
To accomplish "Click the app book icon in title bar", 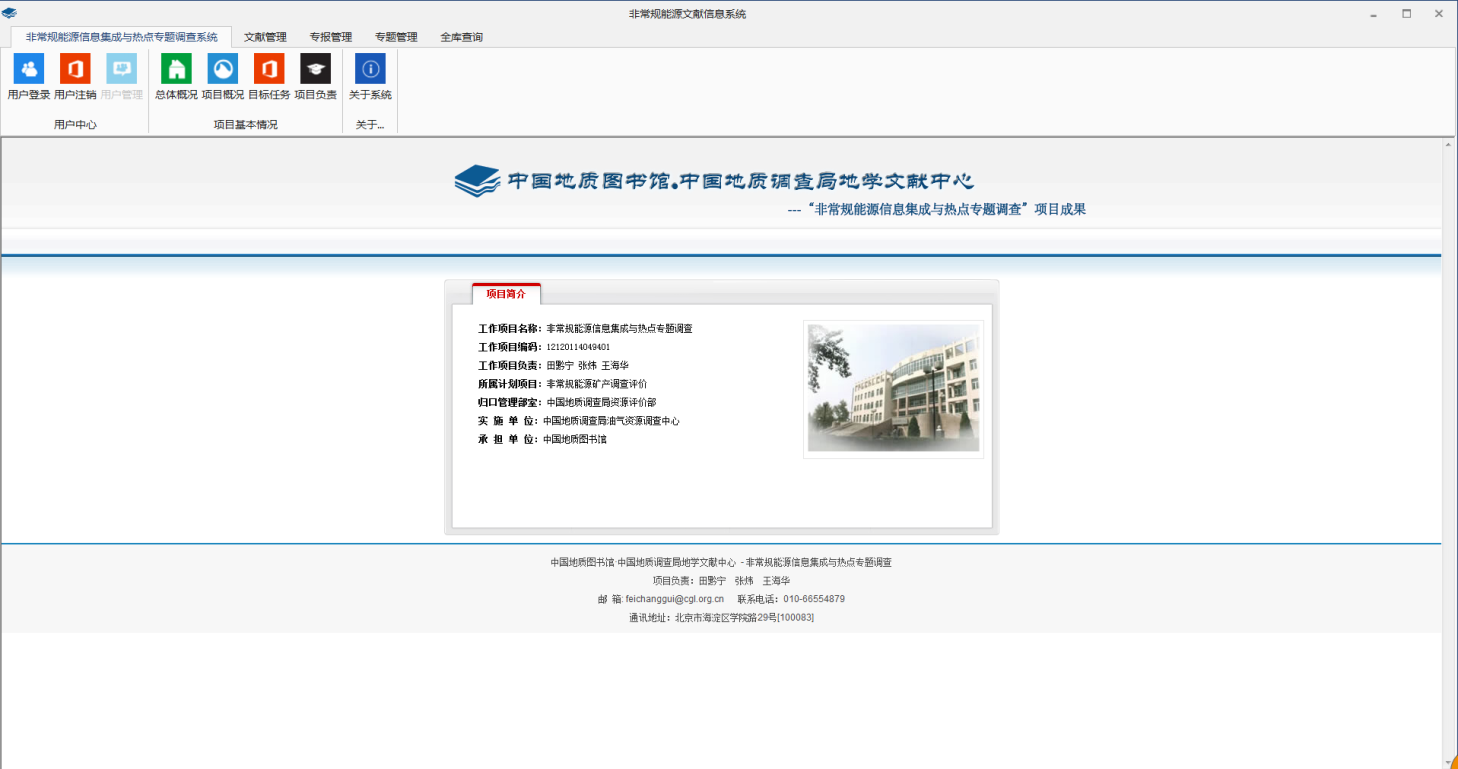I will 10,13.
